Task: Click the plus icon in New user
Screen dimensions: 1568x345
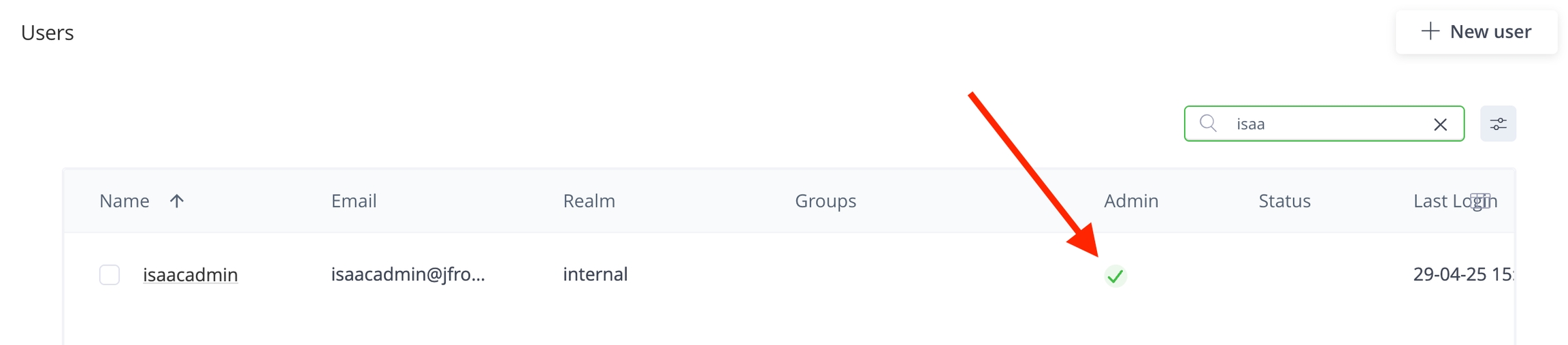Action: coord(1430,31)
